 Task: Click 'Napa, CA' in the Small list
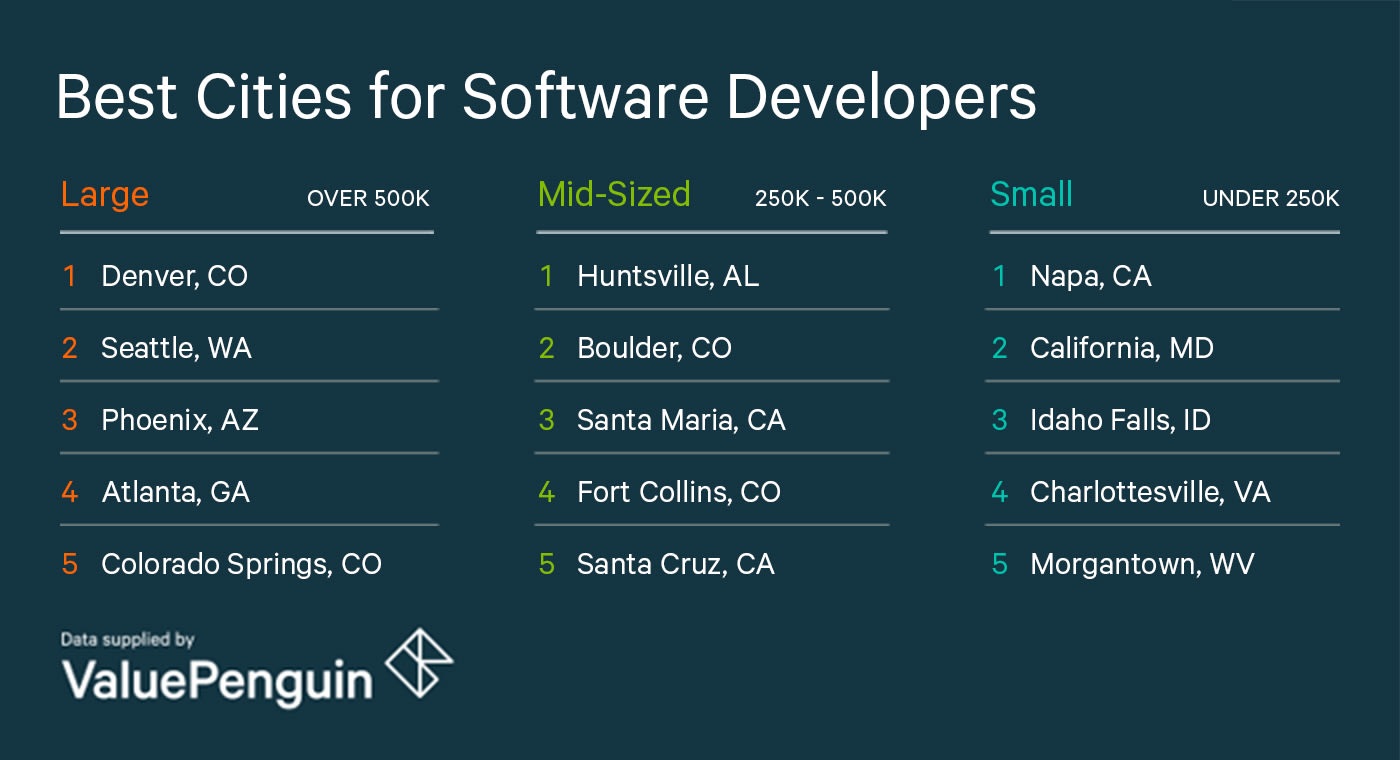click(x=1091, y=276)
